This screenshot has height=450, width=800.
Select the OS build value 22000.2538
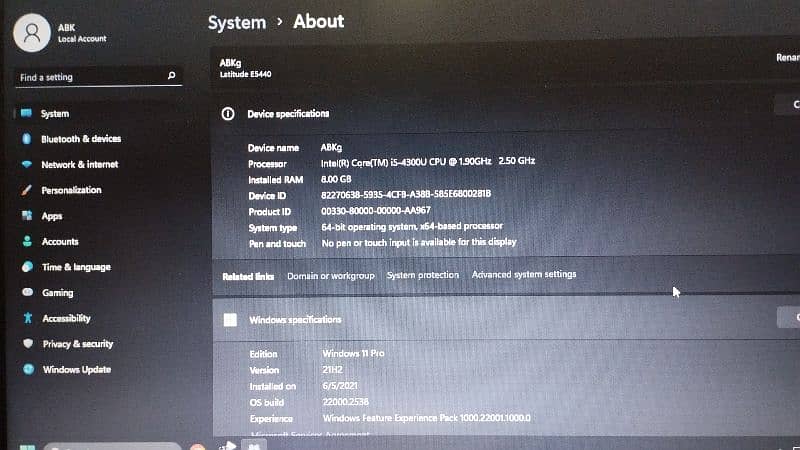345,402
